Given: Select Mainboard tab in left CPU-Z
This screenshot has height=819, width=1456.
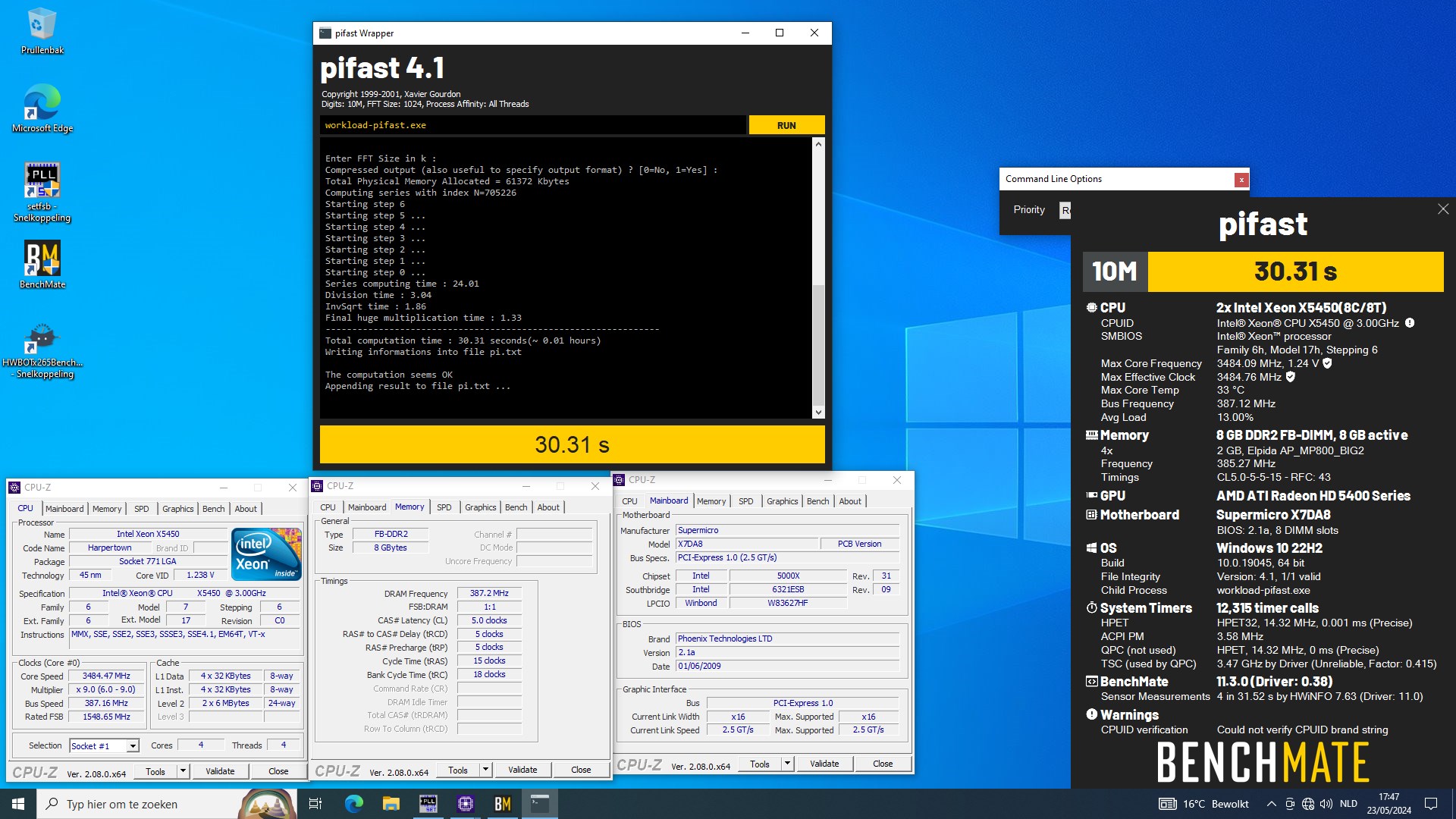Looking at the screenshot, I should tap(64, 509).
